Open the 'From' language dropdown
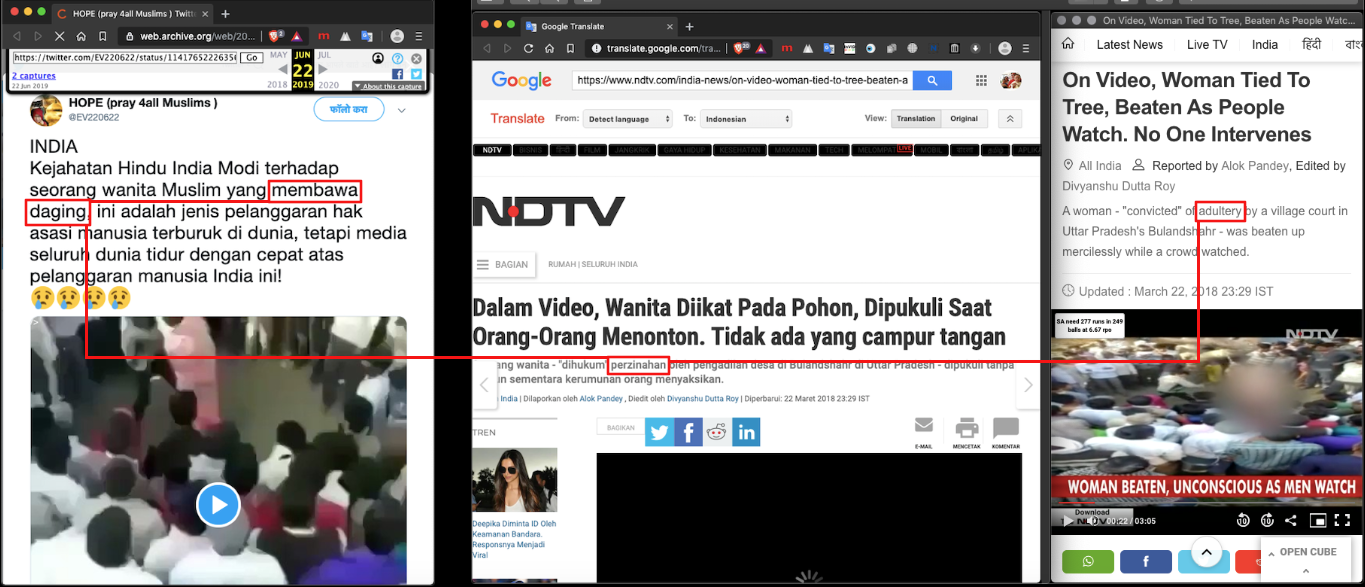This screenshot has width=1365, height=587. 629,119
